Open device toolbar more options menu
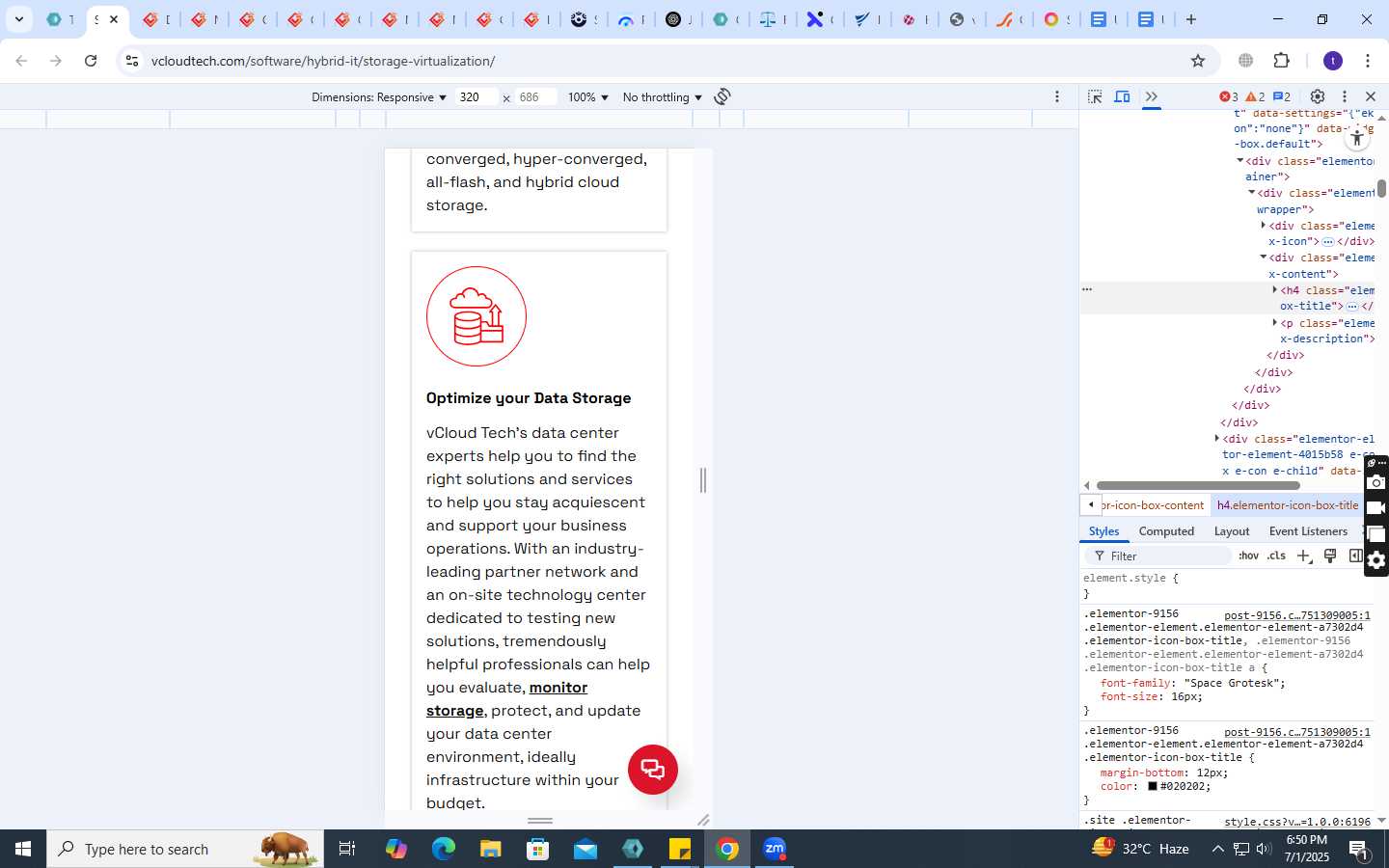1389x868 pixels. [x=1057, y=96]
